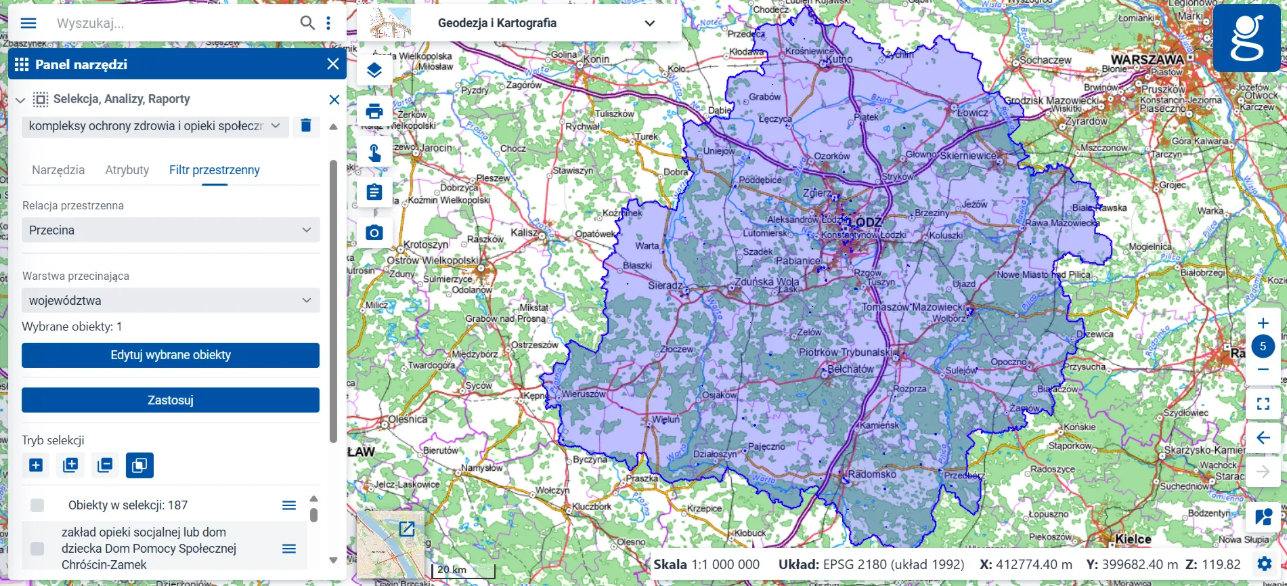Click the Zastosuj button
This screenshot has width=1287, height=586.
tap(171, 400)
